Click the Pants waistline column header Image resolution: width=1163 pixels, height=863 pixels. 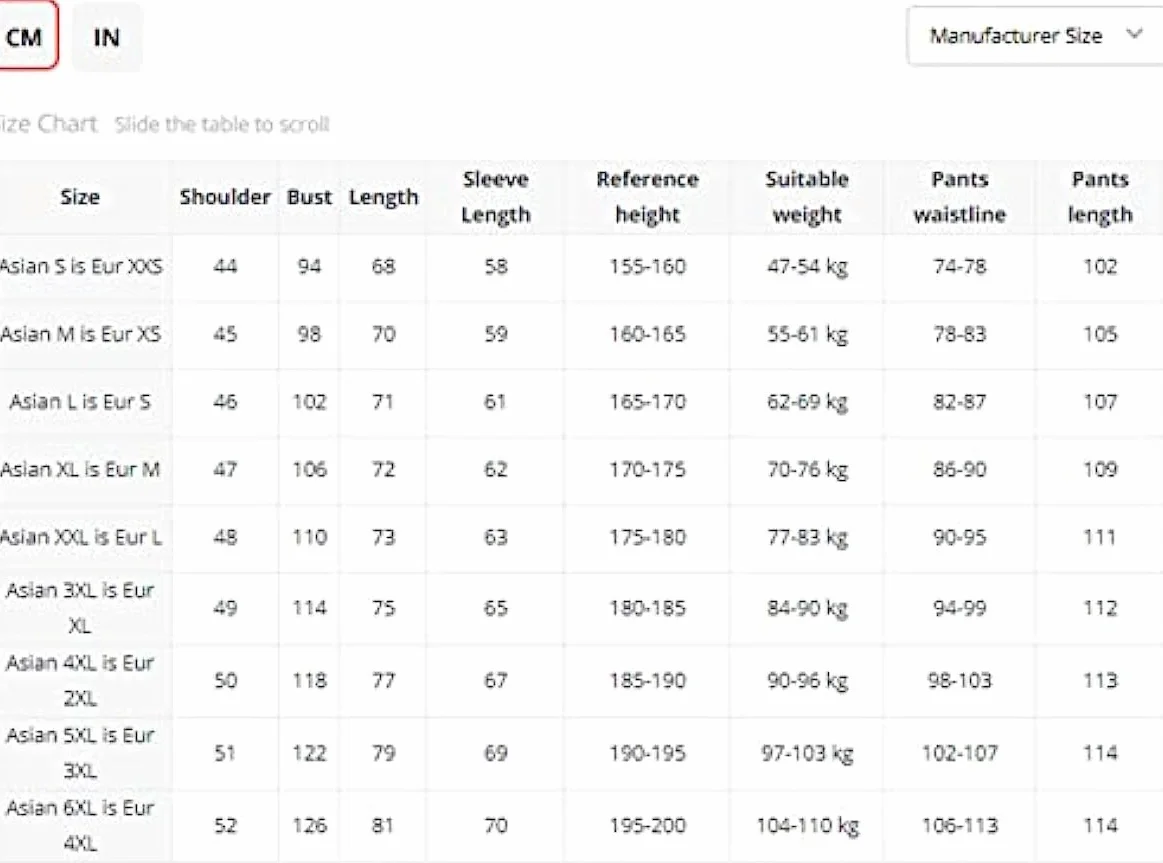(x=960, y=197)
